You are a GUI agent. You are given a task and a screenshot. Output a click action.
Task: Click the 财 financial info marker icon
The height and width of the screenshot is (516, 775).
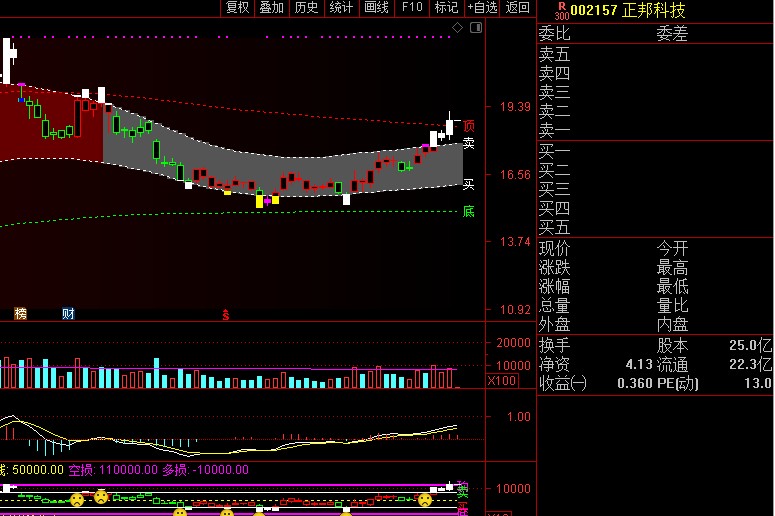coord(67,314)
